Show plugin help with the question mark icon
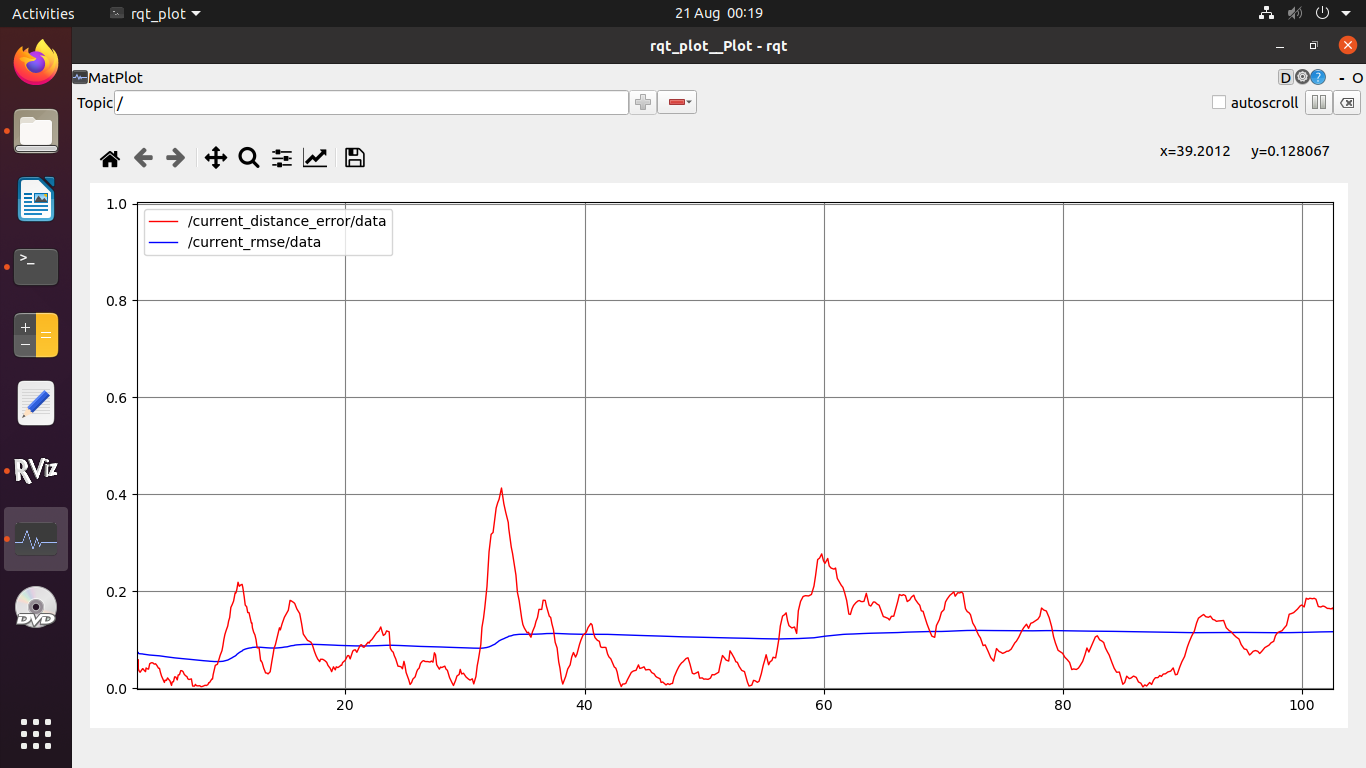The height and width of the screenshot is (768, 1366). [1318, 77]
